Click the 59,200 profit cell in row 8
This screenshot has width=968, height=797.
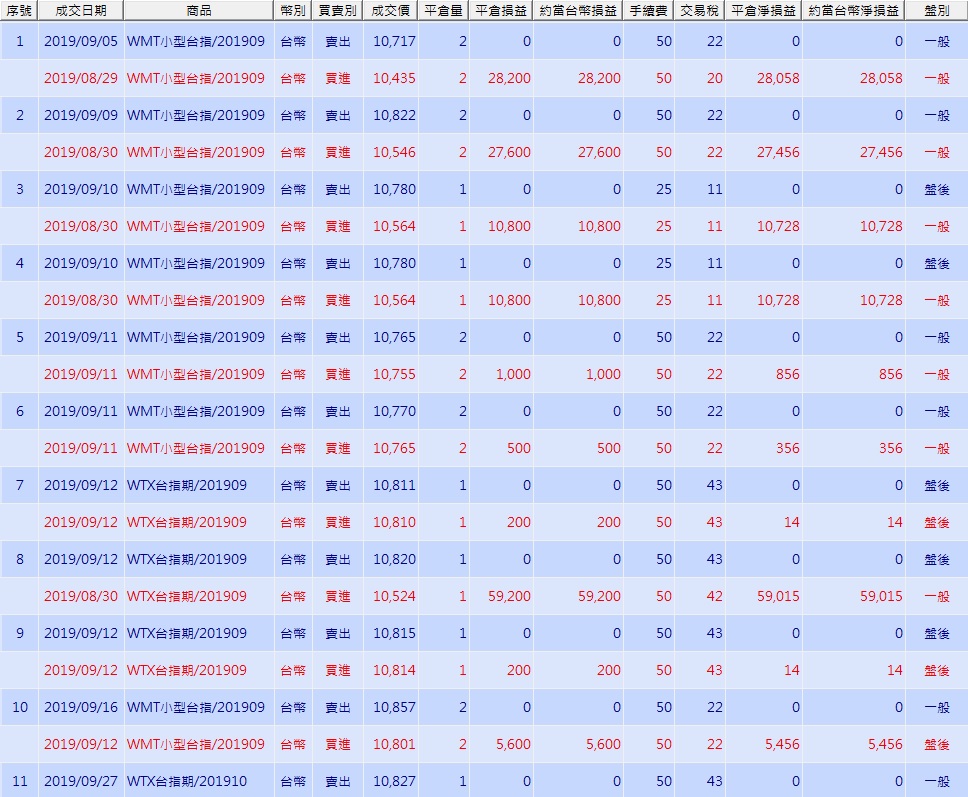[x=509, y=596]
